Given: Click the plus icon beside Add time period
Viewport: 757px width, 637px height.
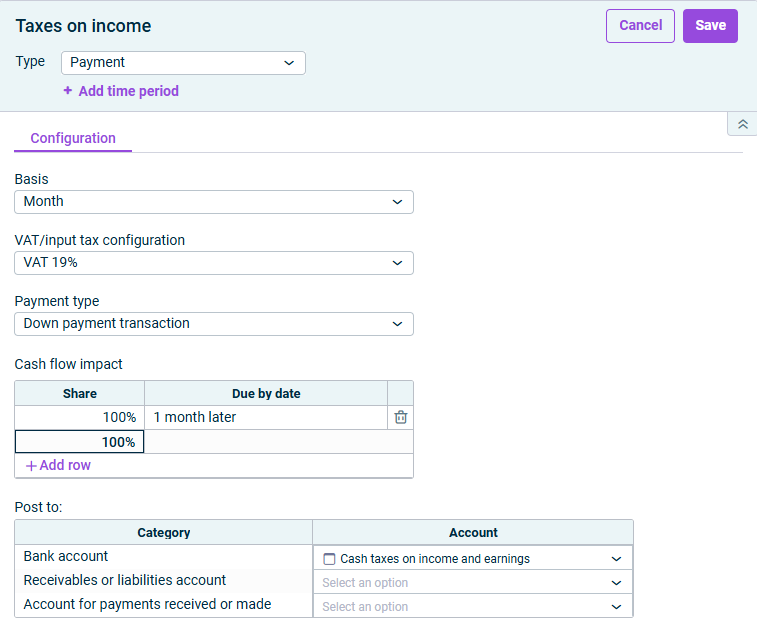Looking at the screenshot, I should (x=68, y=90).
